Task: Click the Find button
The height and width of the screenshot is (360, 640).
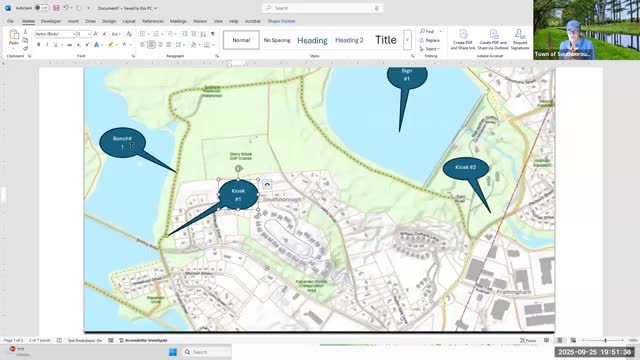Action: click(427, 31)
